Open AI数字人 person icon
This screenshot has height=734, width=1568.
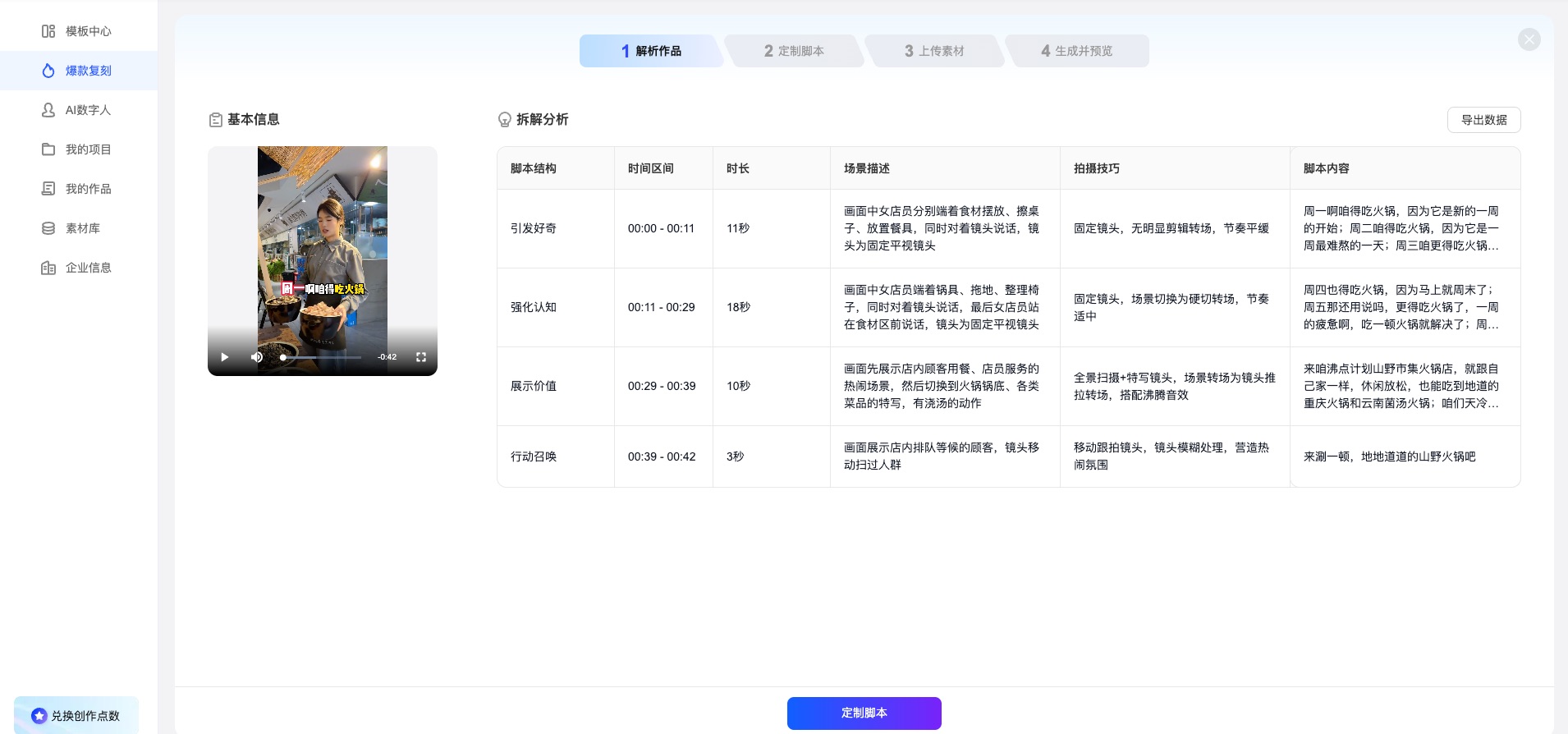pos(48,110)
